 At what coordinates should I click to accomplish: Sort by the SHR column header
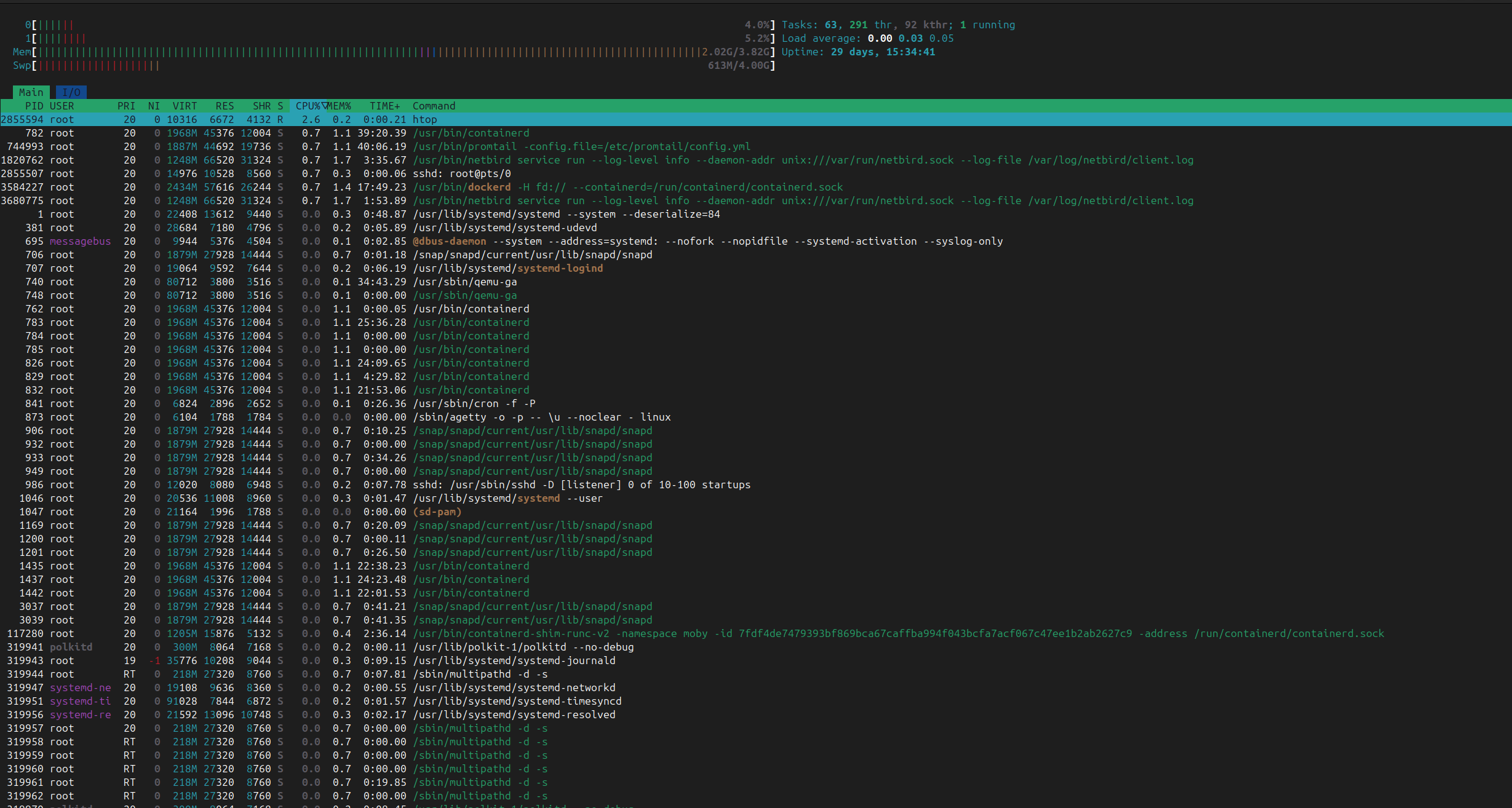coord(261,106)
